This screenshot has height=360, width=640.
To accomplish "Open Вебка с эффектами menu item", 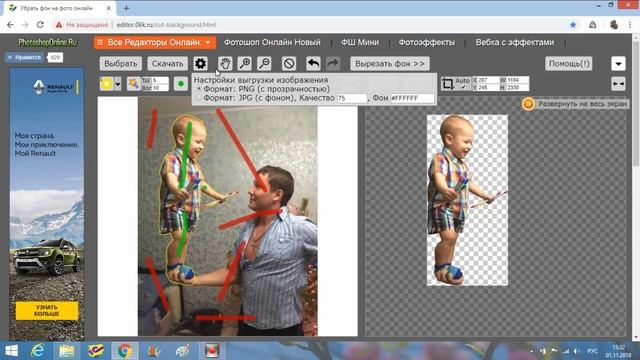I will point(515,42).
